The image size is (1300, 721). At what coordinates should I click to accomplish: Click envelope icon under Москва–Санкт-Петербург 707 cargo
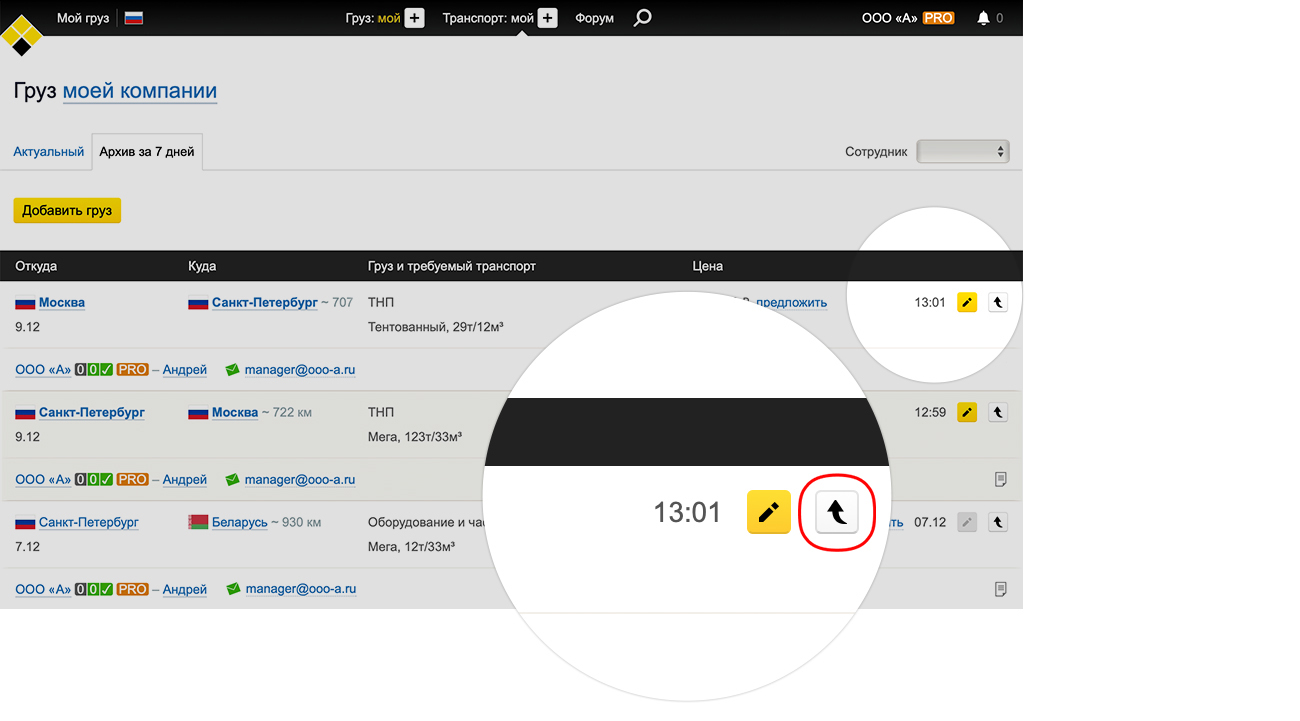(233, 370)
